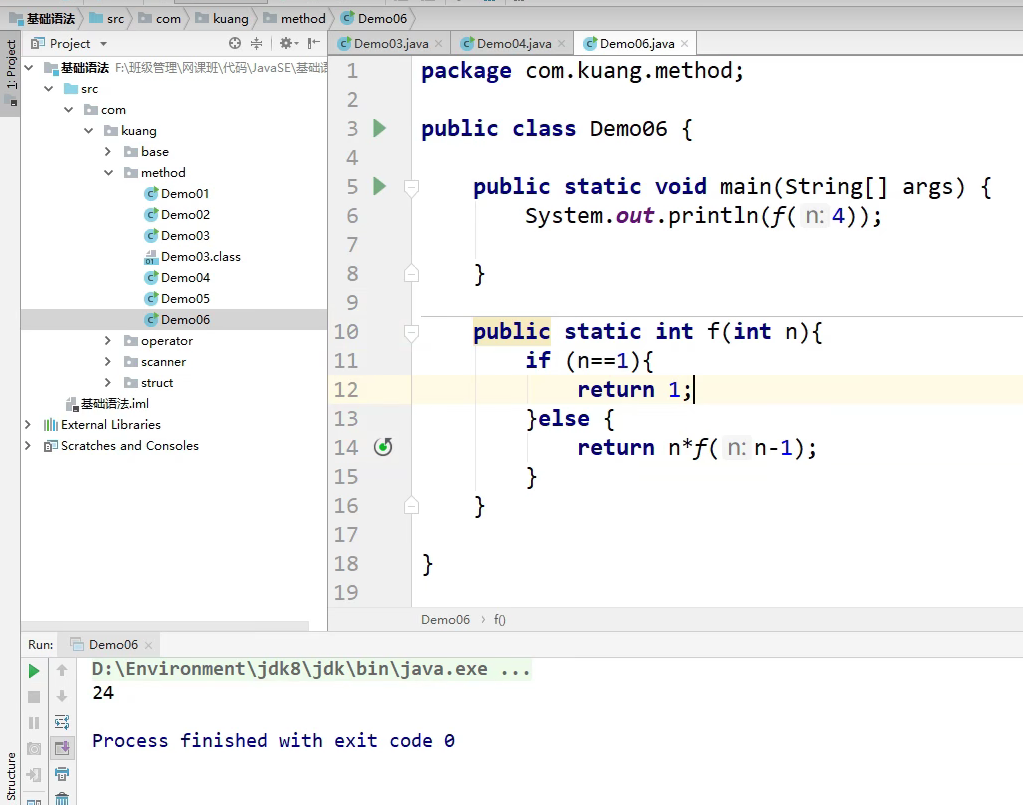The width and height of the screenshot is (1023, 805).
Task: Toggle the 1: Project side tool window
Action: [x=10, y=73]
